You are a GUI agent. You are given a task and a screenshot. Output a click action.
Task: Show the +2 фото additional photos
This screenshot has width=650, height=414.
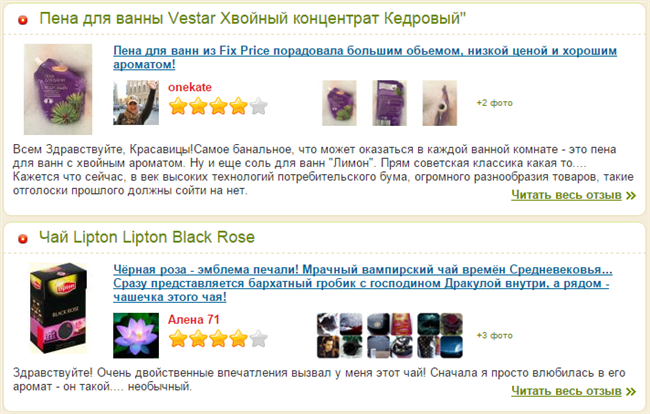495,103
